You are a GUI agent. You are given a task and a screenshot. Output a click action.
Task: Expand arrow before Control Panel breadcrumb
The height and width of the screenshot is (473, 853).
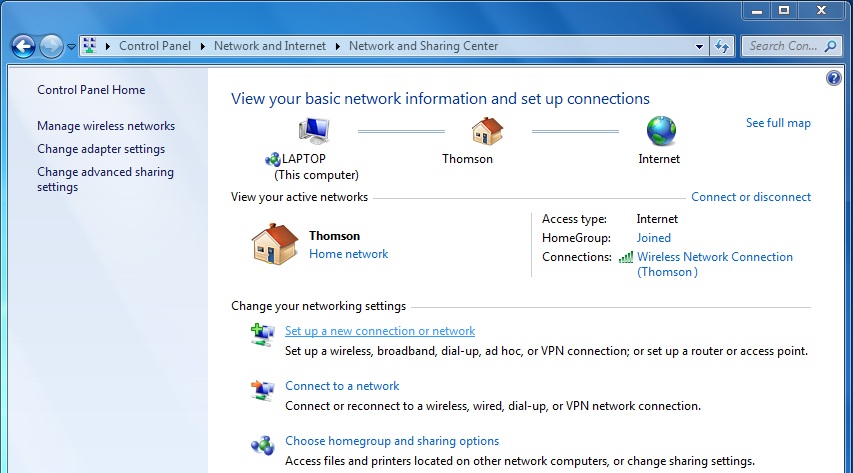[108, 46]
